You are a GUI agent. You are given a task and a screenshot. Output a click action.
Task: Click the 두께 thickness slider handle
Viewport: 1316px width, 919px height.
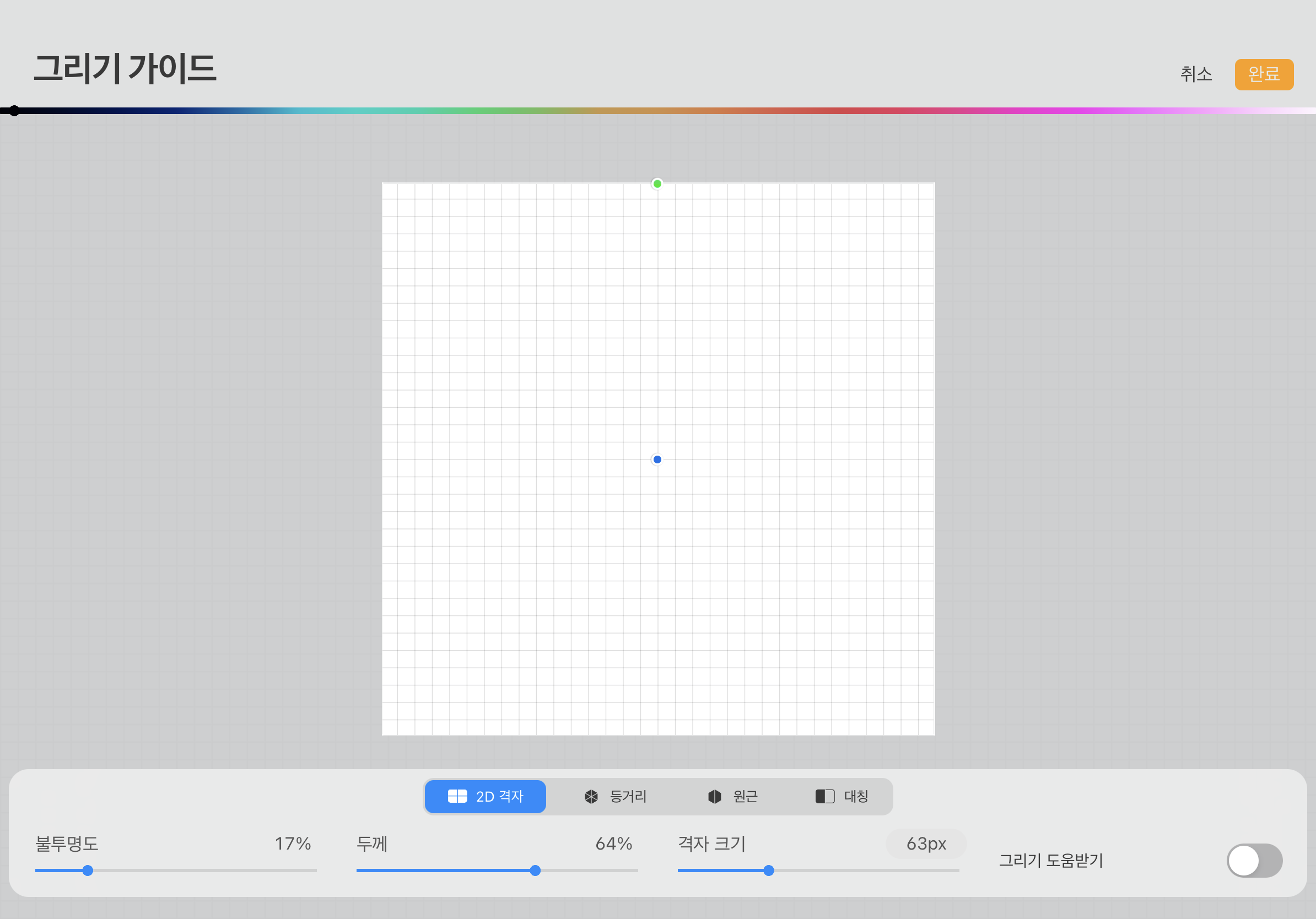[535, 871]
